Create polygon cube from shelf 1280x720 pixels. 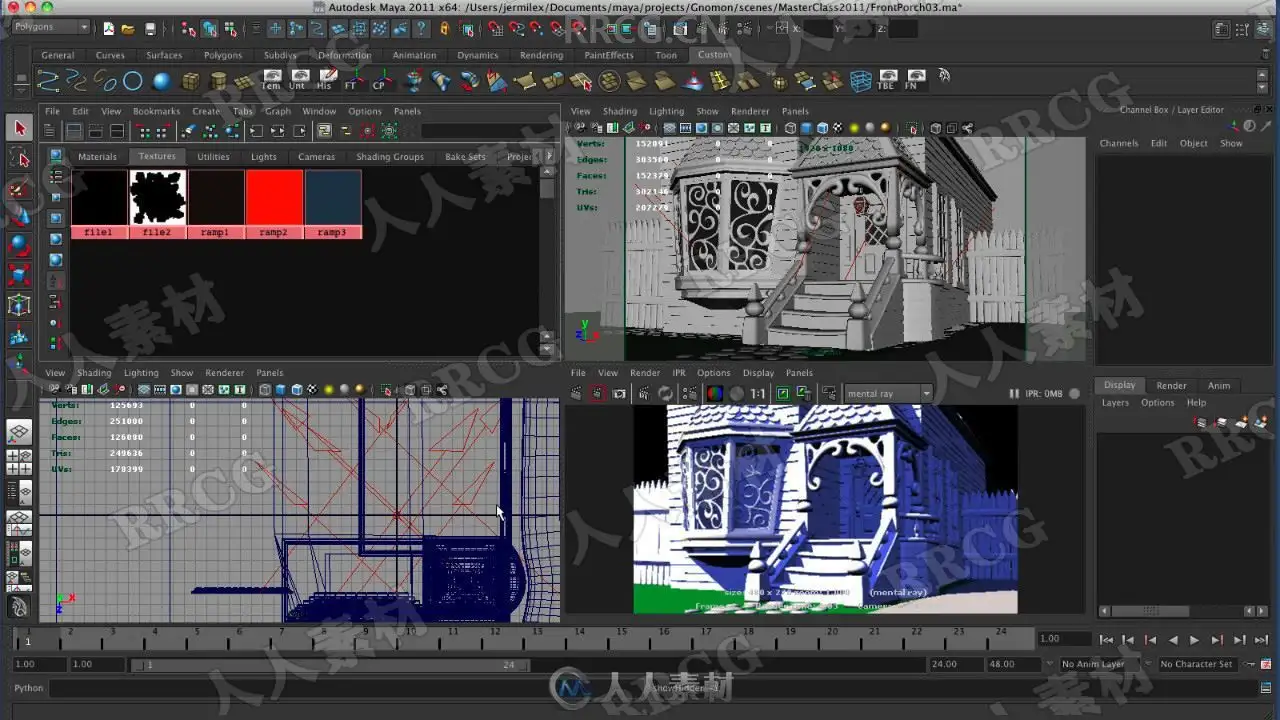point(189,81)
